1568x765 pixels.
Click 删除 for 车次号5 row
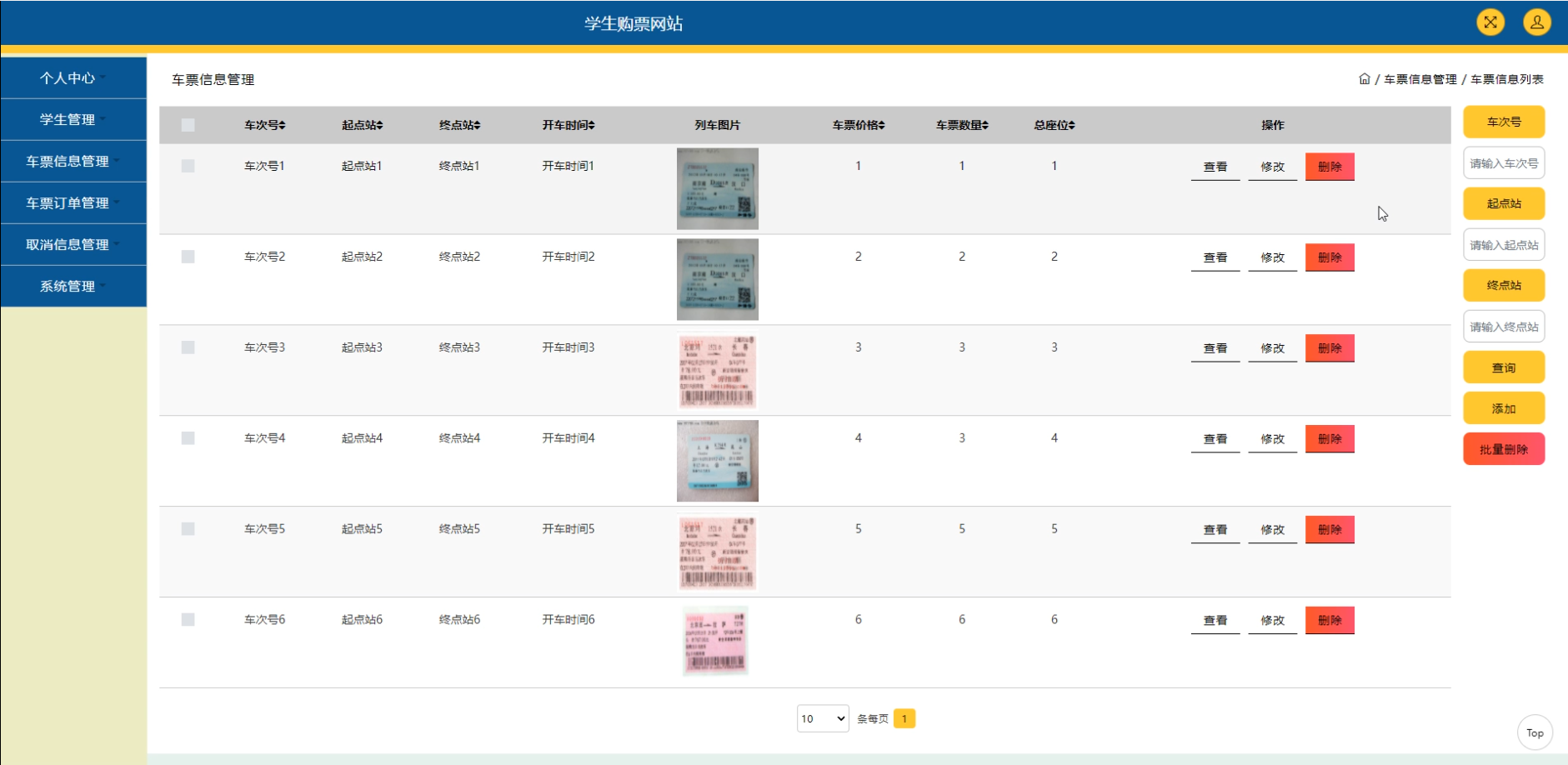[1330, 530]
